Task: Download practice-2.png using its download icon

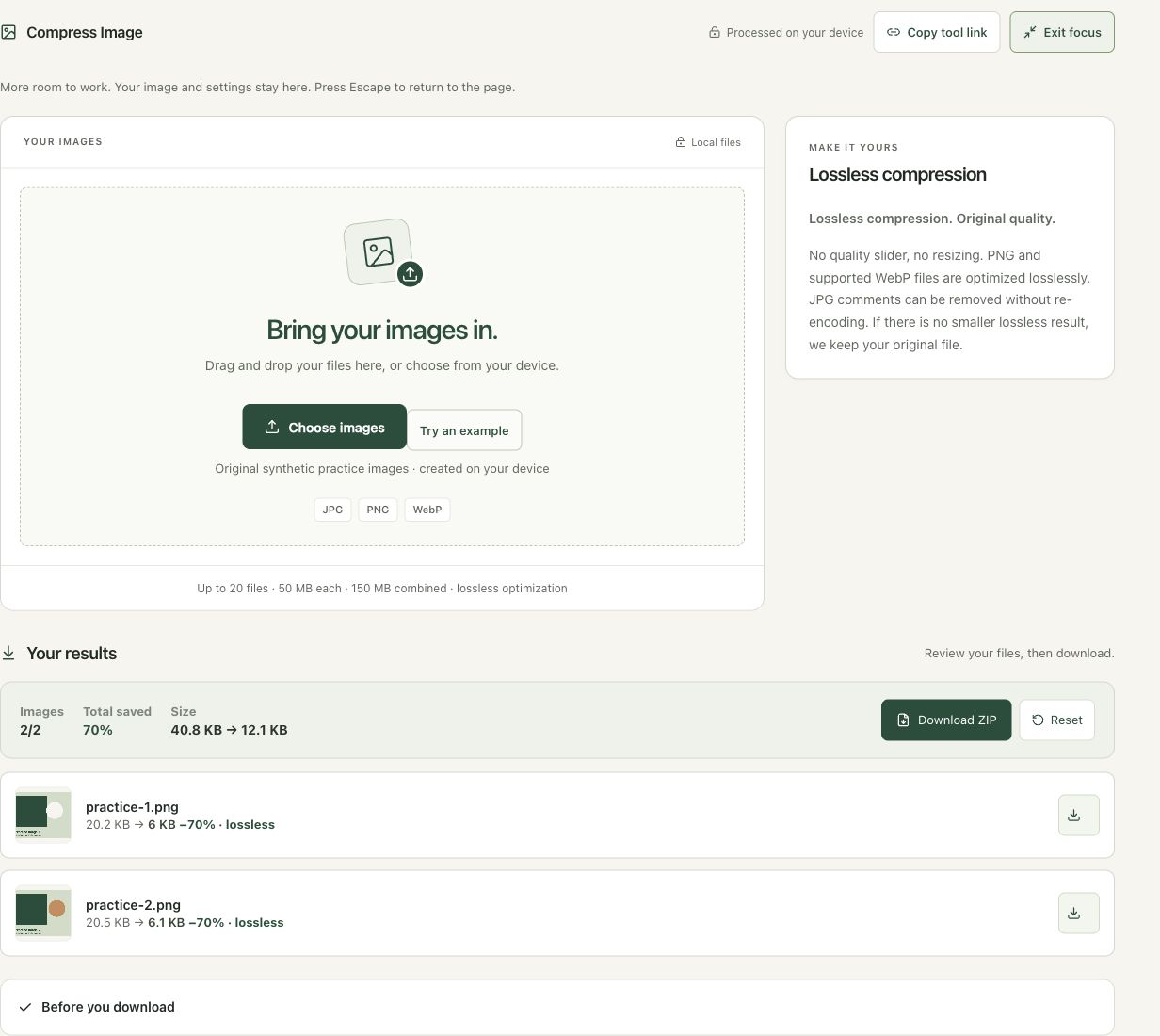Action: click(1078, 913)
